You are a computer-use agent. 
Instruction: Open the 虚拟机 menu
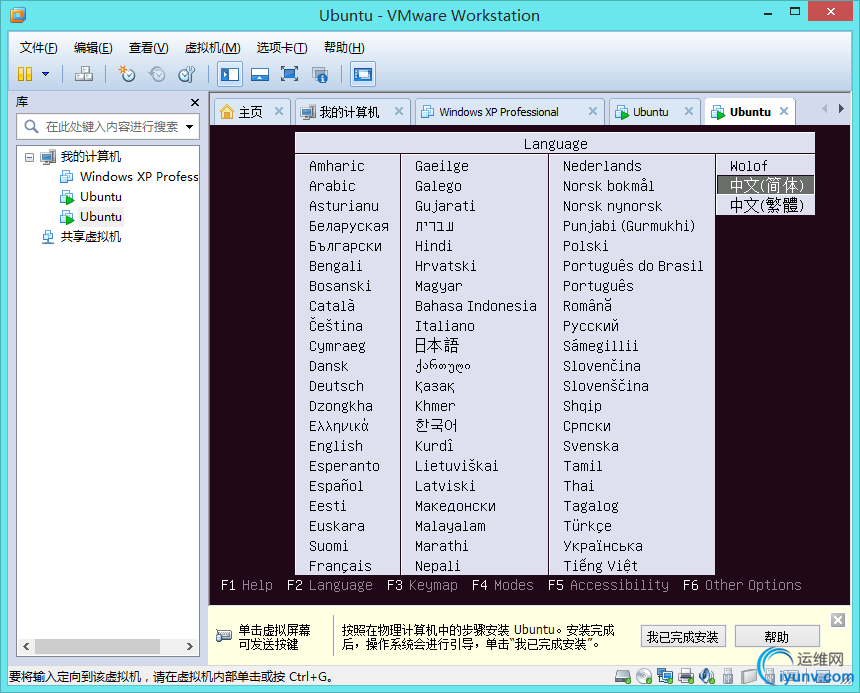tap(211, 47)
